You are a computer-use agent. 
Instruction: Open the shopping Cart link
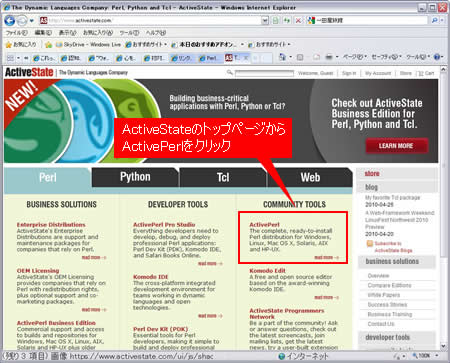(x=426, y=73)
